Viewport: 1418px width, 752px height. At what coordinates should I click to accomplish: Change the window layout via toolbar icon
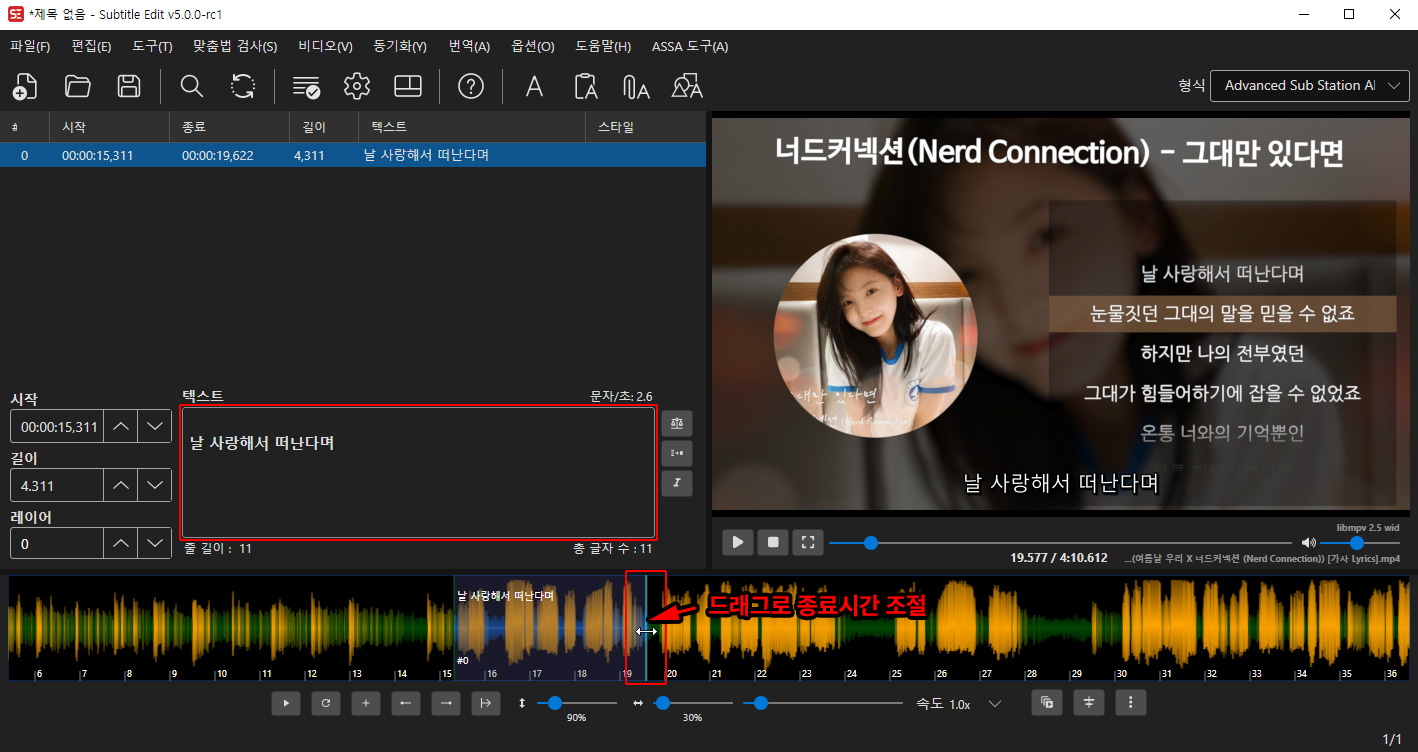point(408,86)
